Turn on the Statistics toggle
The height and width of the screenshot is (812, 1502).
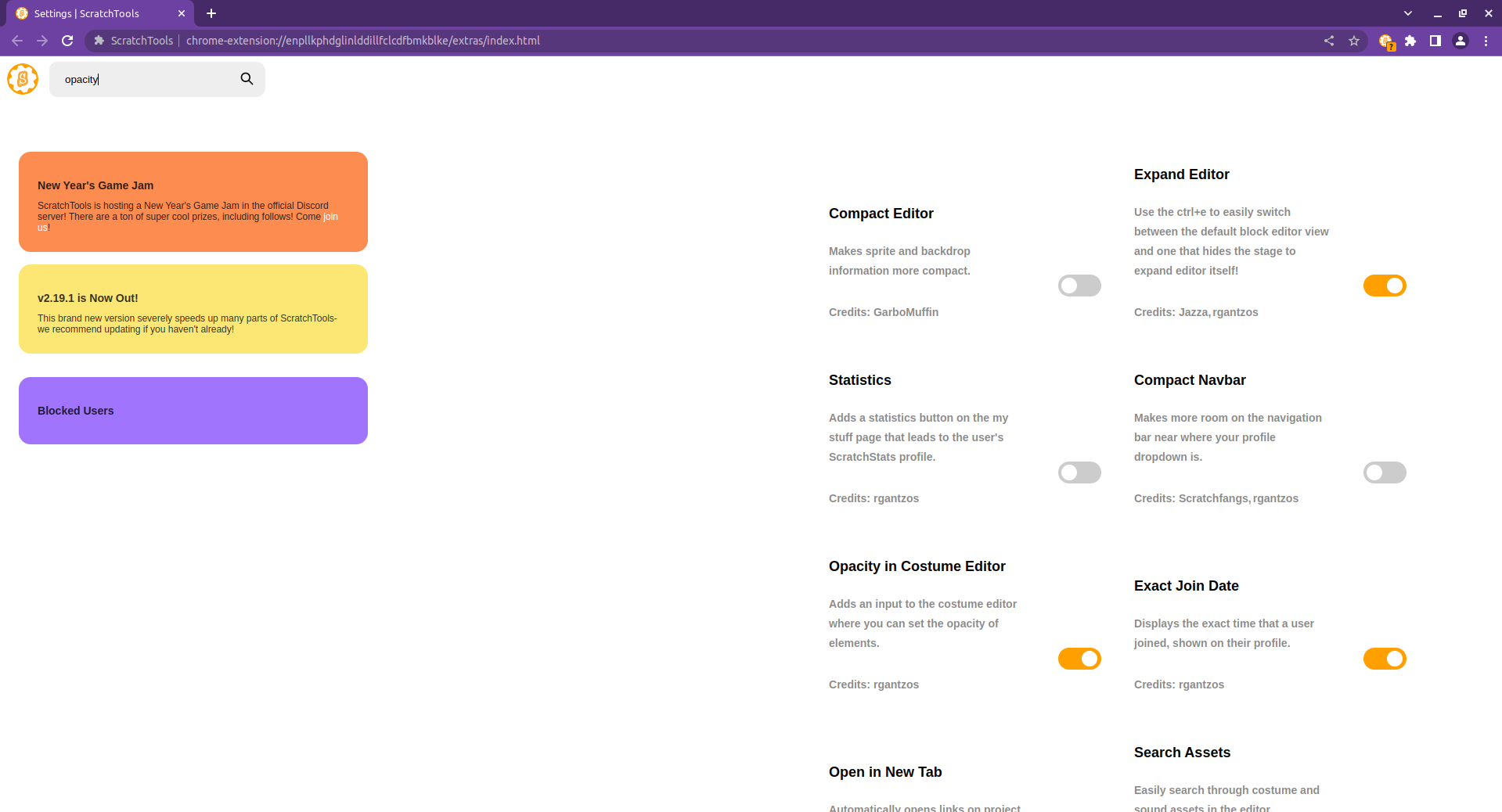click(1079, 472)
